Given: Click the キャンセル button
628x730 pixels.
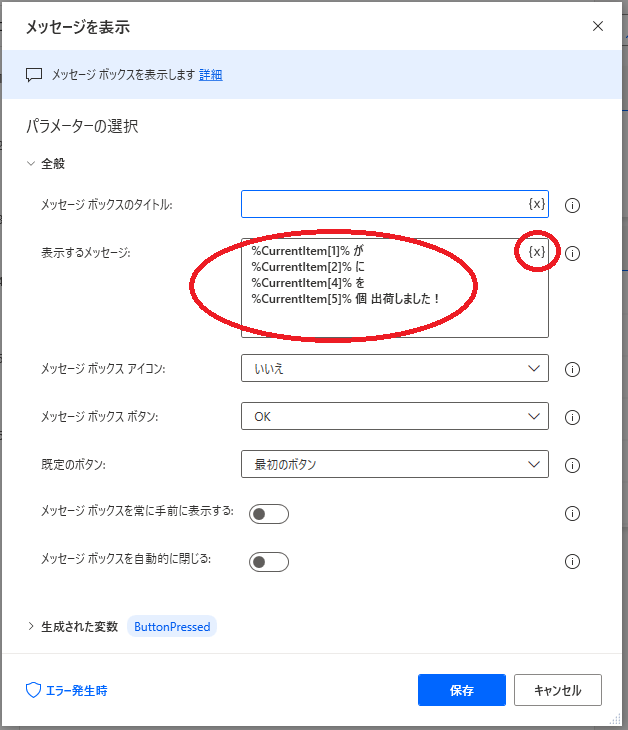Looking at the screenshot, I should tap(558, 690).
